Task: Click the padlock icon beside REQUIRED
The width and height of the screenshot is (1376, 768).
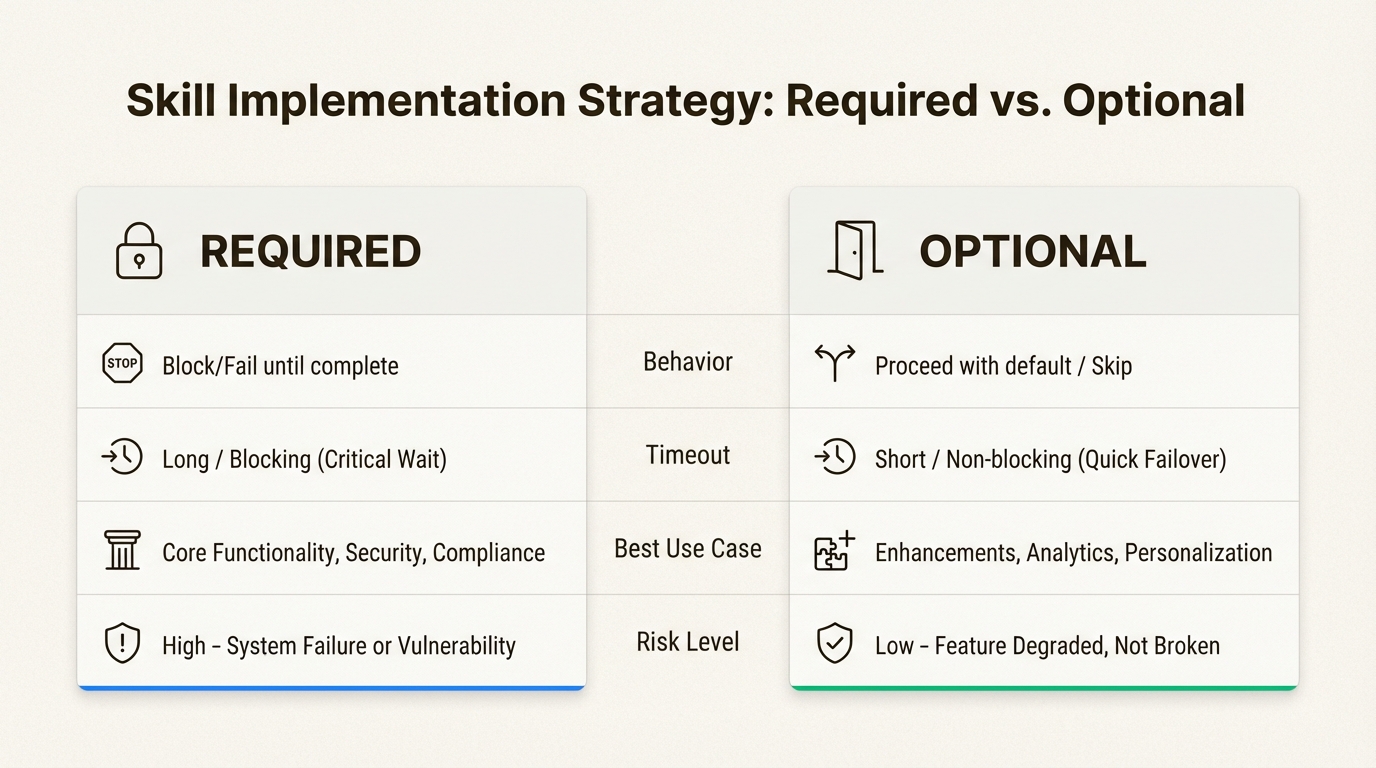Action: coord(139,251)
